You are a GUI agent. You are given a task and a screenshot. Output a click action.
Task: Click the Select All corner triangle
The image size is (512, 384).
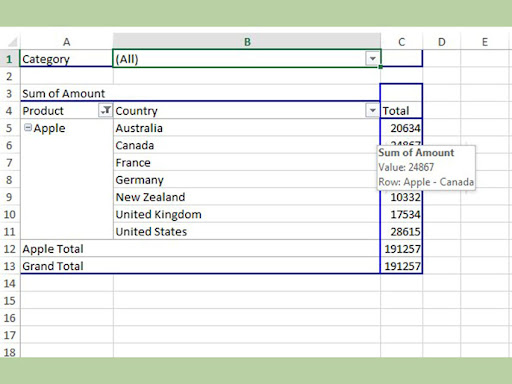pos(13,42)
